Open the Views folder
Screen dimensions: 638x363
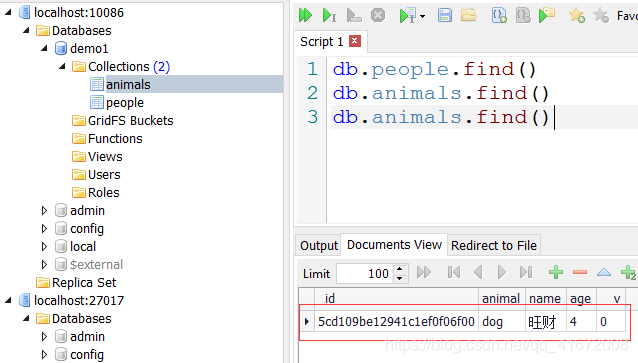[x=105, y=156]
